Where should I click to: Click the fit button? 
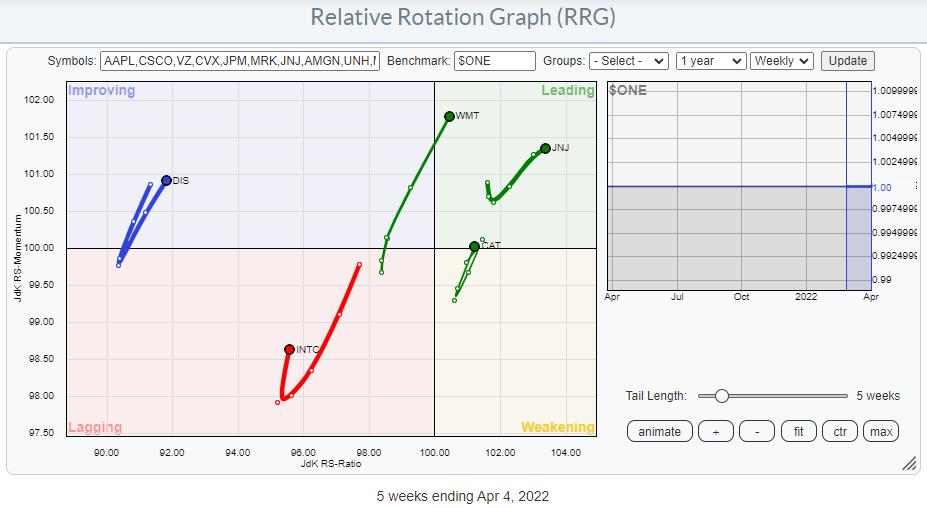[x=799, y=431]
